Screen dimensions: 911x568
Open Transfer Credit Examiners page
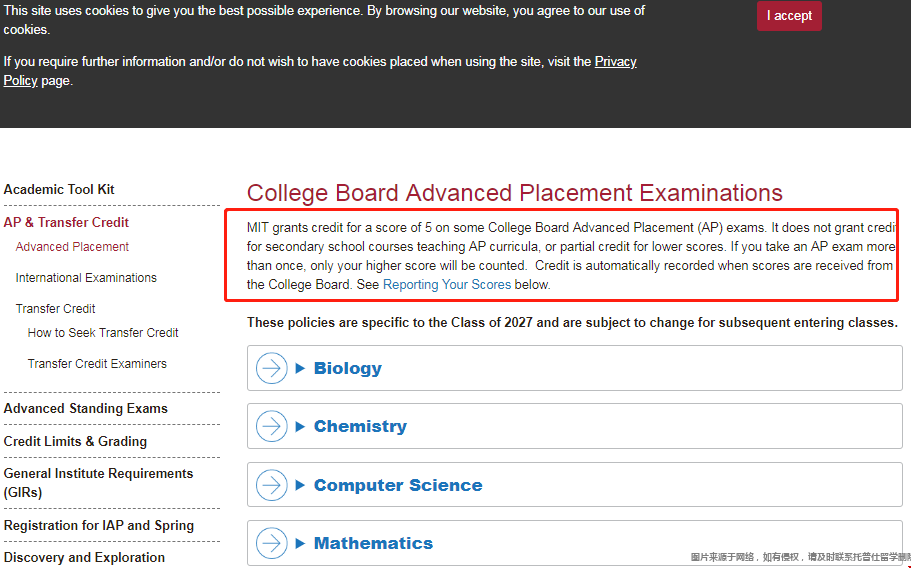(97, 364)
